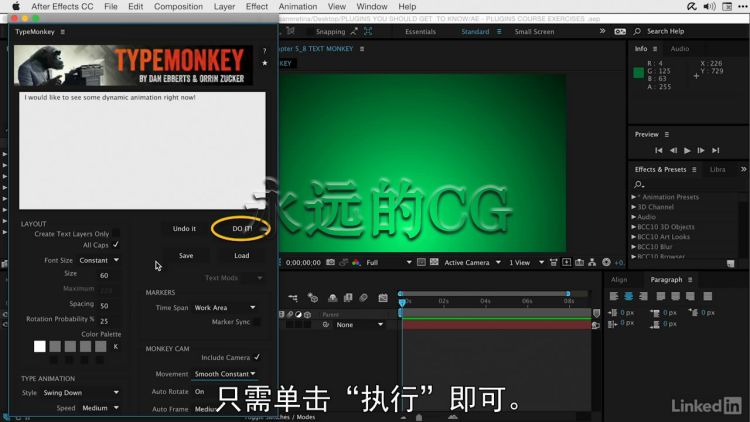The height and width of the screenshot is (422, 750).
Task: Open the Speed Medium dropdown
Action: [x=100, y=408]
